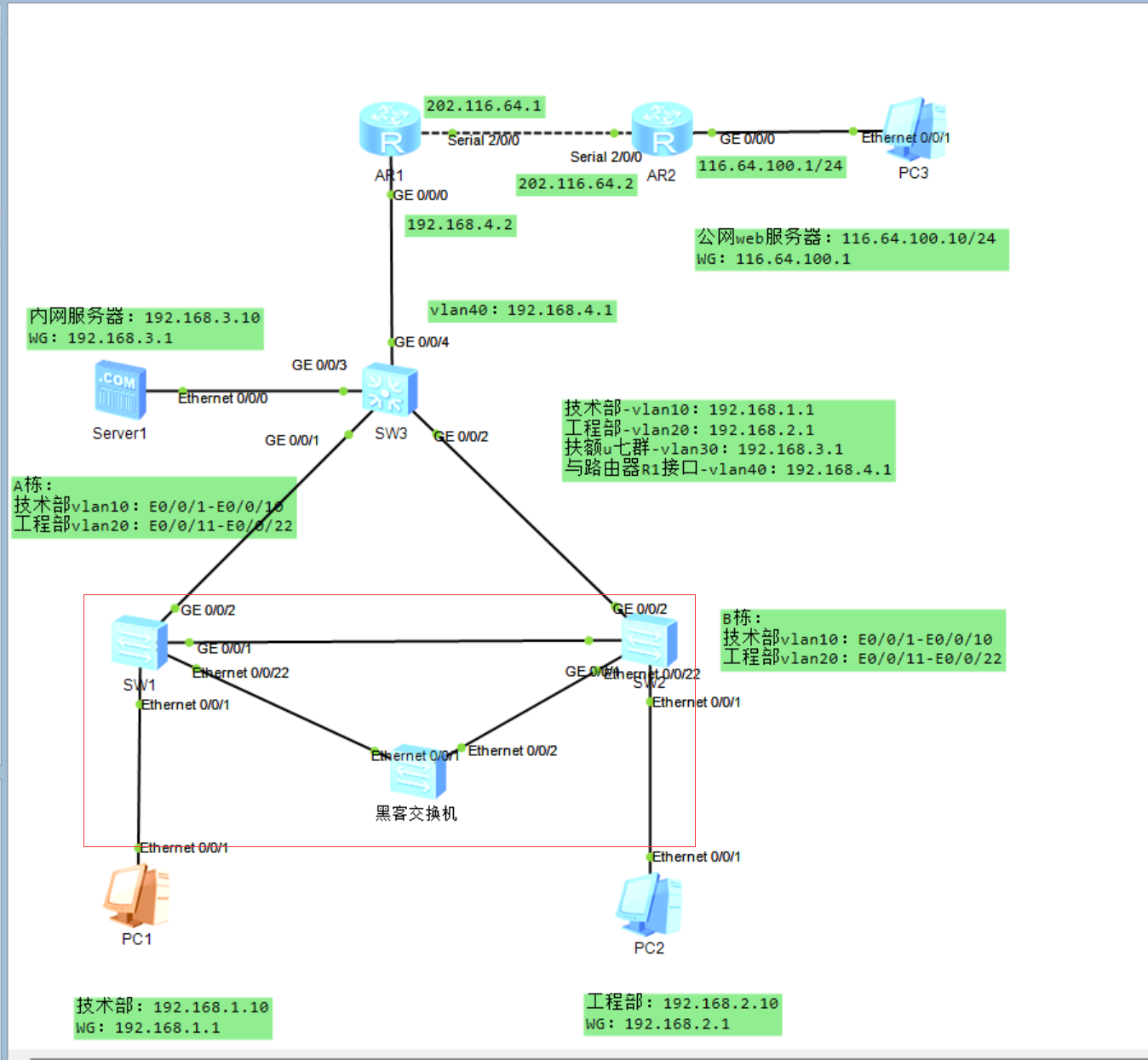Click the Ethernet 0/0/0 label near Server1
The height and width of the screenshot is (1060, 1148).
[x=223, y=398]
